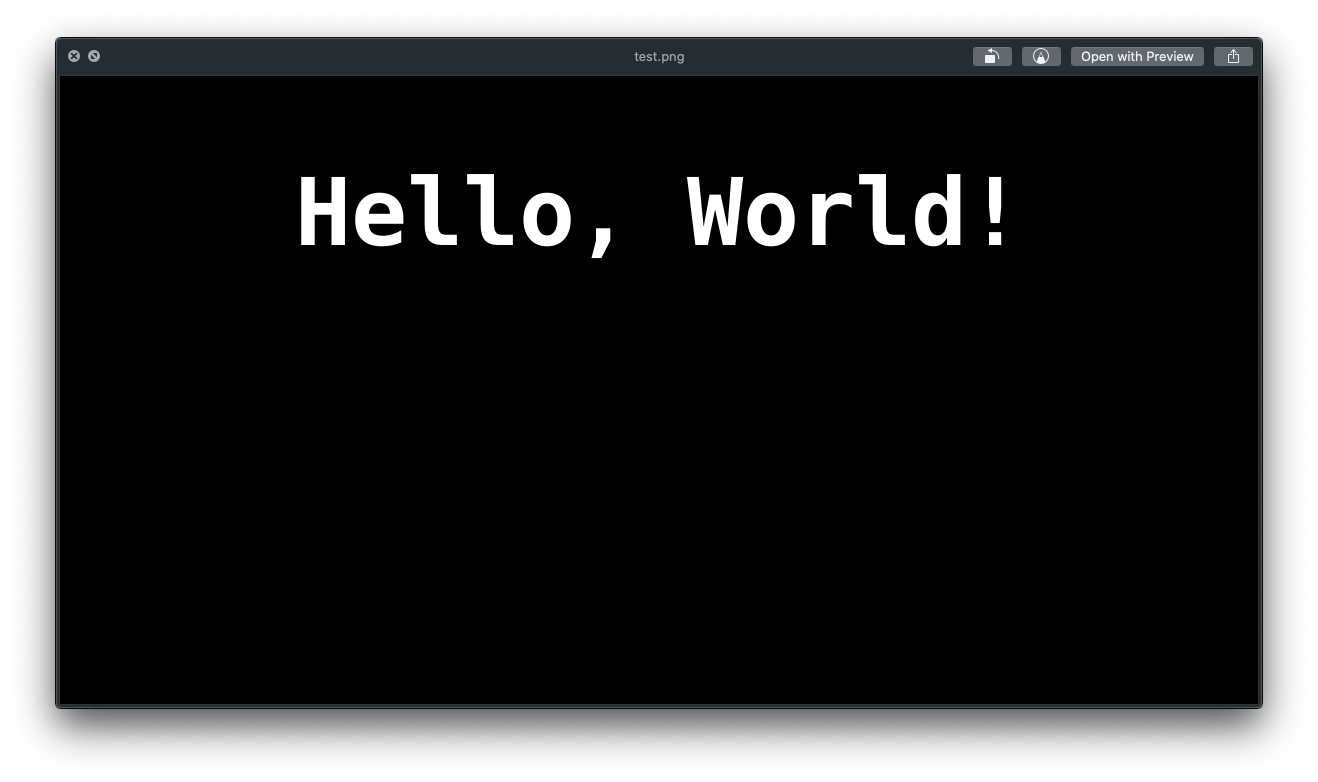The height and width of the screenshot is (782, 1318).
Task: Click the word World in the image
Action: pos(826,213)
